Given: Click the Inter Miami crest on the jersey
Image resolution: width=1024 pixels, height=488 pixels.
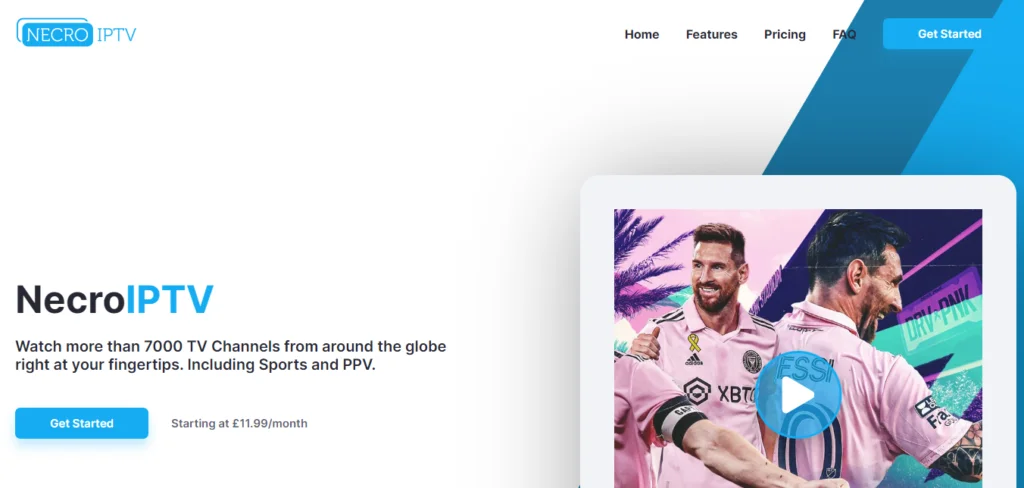Looking at the screenshot, I should (x=752, y=361).
